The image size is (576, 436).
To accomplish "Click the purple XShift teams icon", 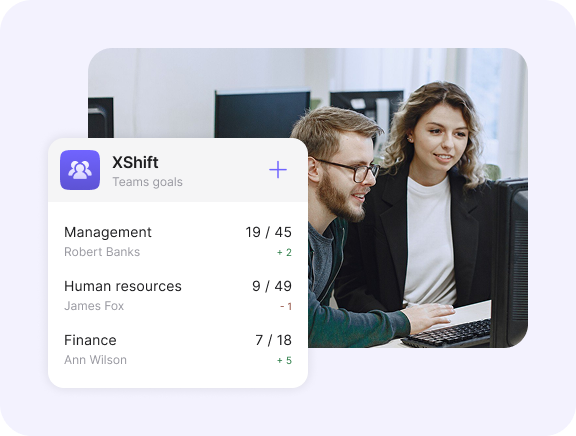I will click(x=80, y=170).
